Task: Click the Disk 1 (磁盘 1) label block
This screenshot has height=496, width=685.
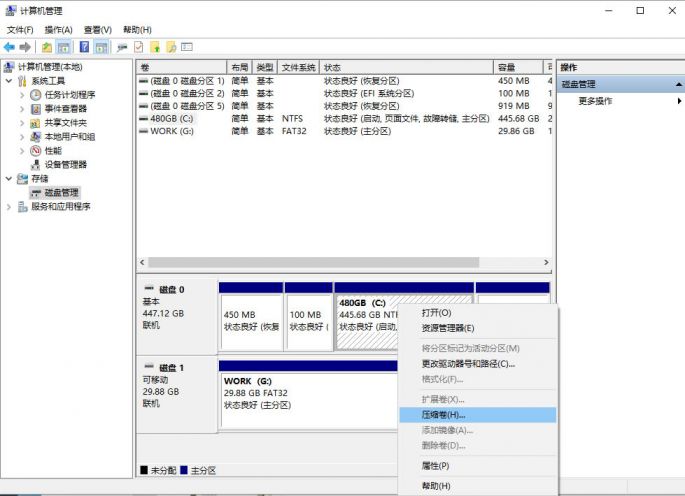Action: [x=177, y=395]
